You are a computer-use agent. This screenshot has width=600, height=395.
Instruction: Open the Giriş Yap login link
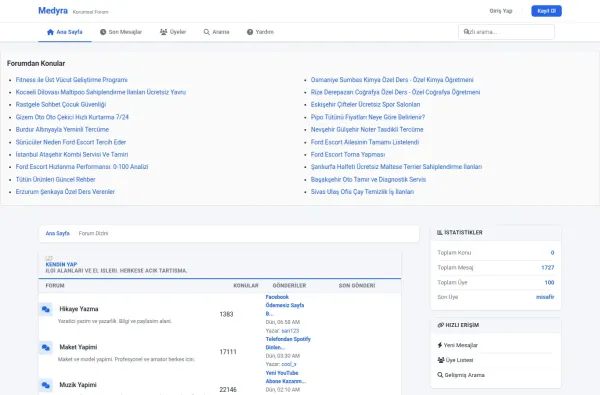pos(501,11)
